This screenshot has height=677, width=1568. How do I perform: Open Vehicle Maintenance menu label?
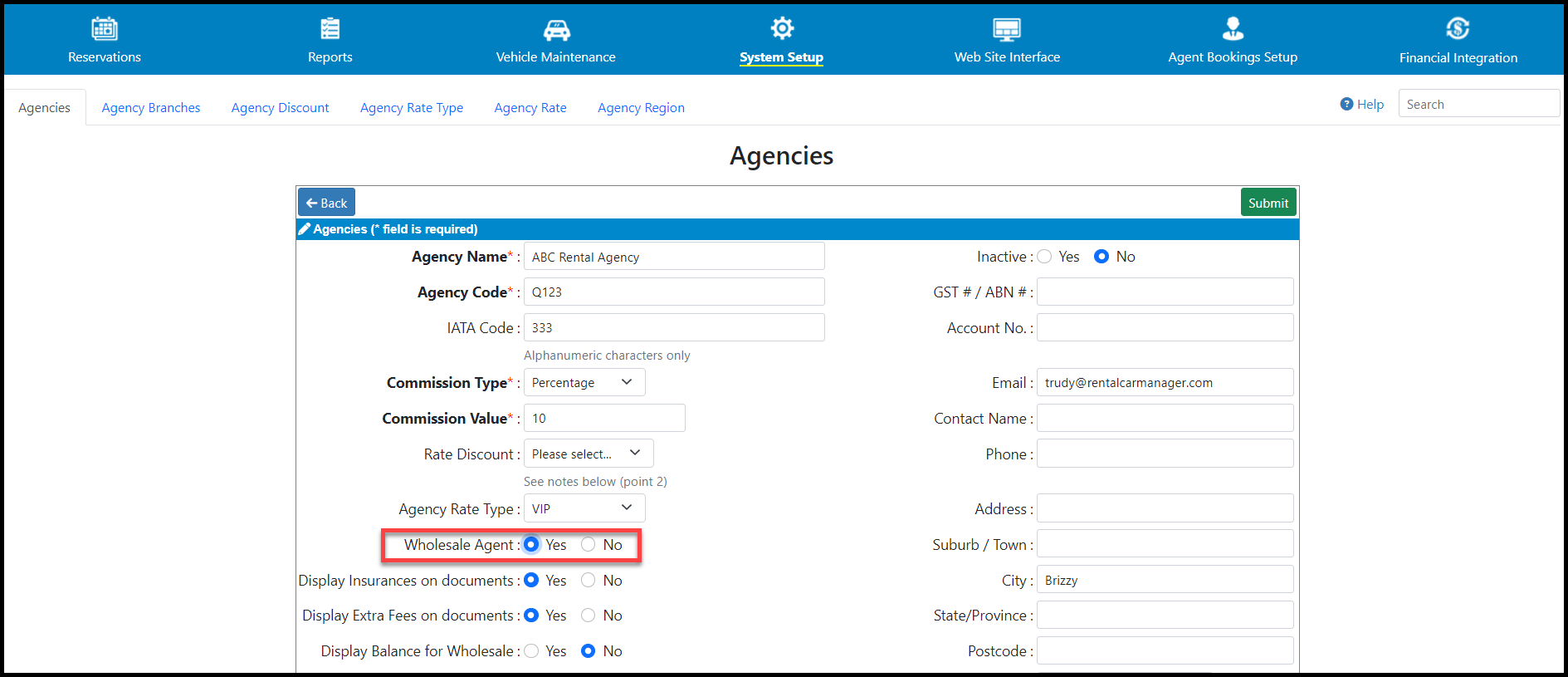pos(556,57)
